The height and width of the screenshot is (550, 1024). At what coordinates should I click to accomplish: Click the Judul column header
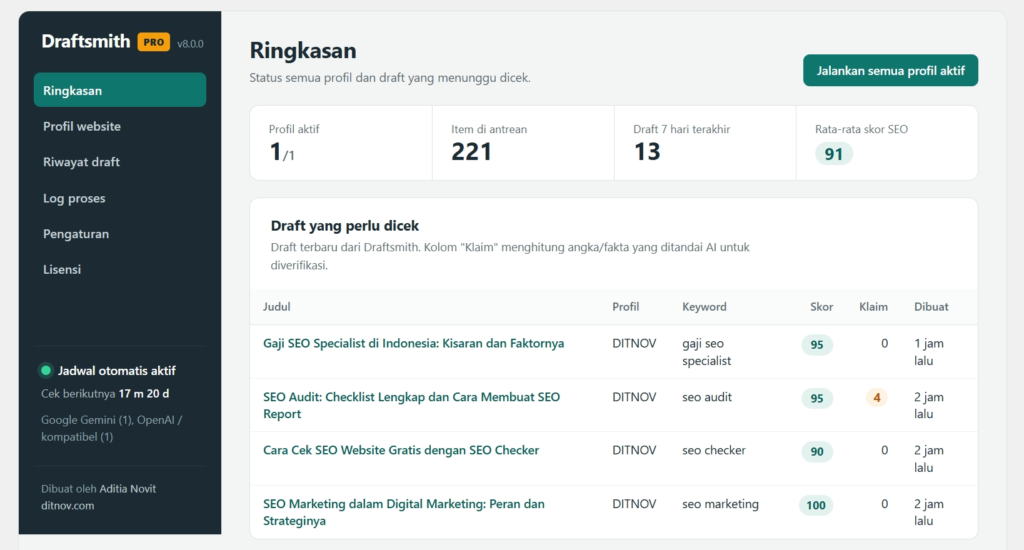(277, 307)
